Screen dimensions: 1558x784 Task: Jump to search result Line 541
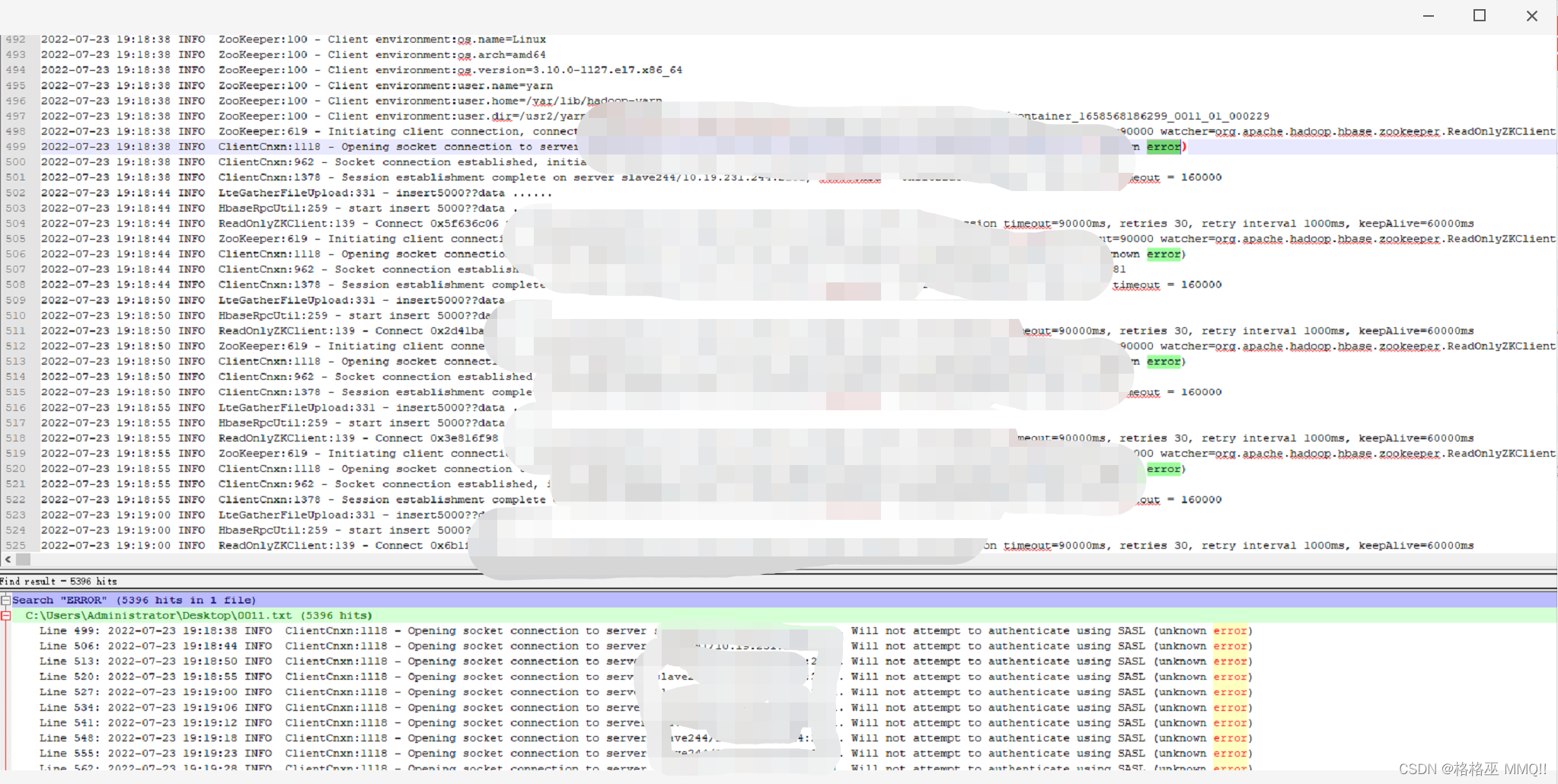pyautogui.click(x=646, y=723)
